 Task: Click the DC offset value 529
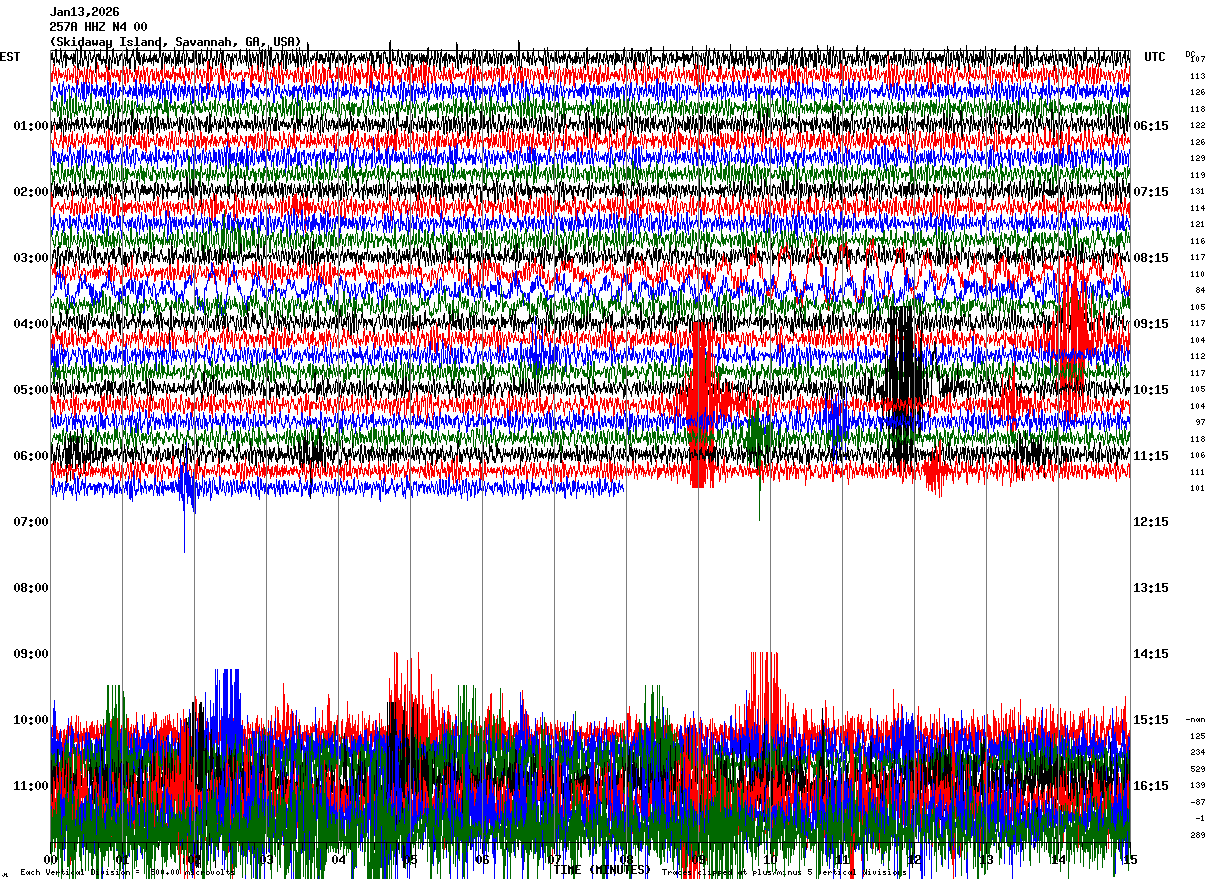(1197, 769)
